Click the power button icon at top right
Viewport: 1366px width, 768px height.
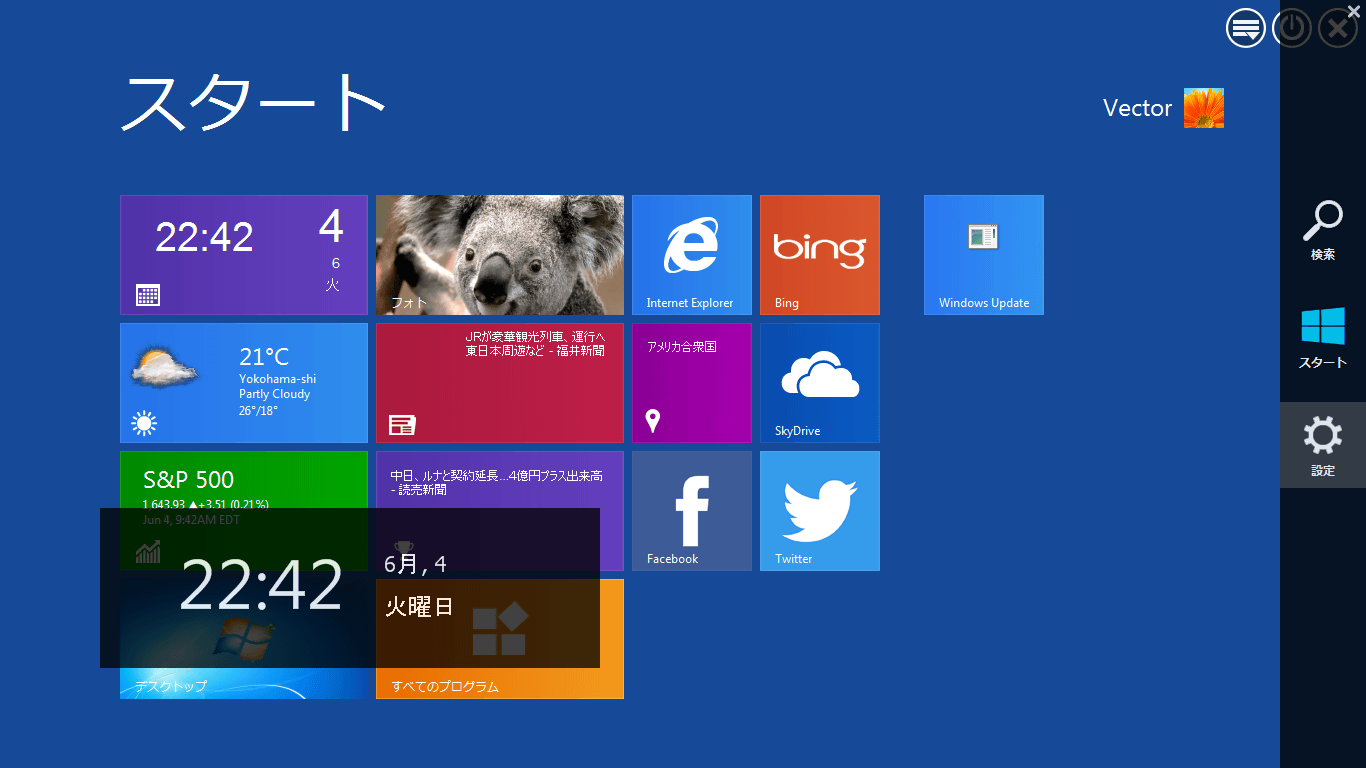point(1292,28)
